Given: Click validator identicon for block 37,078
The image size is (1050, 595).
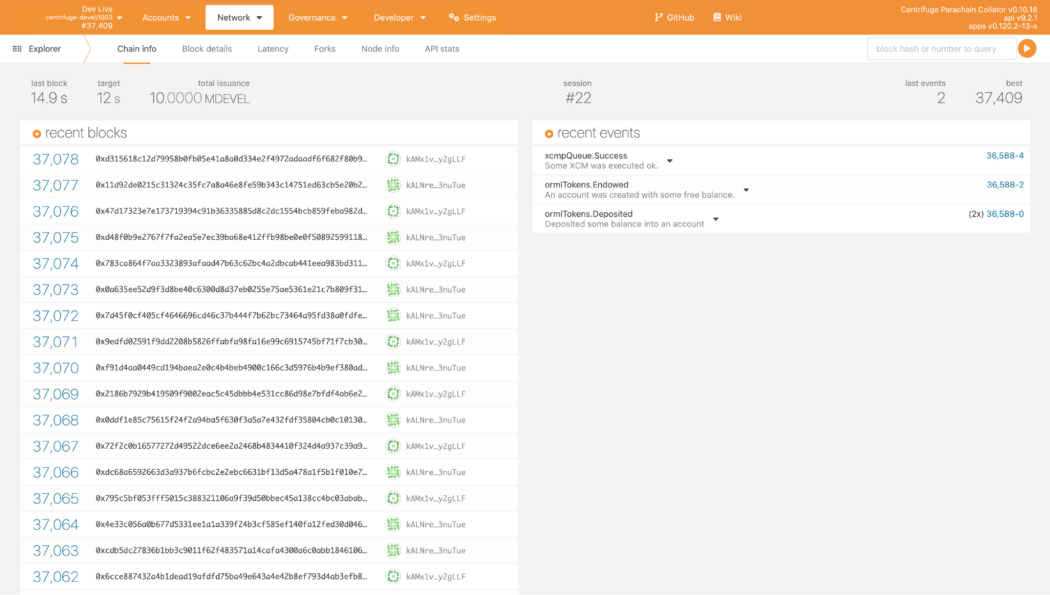Looking at the screenshot, I should [393, 159].
